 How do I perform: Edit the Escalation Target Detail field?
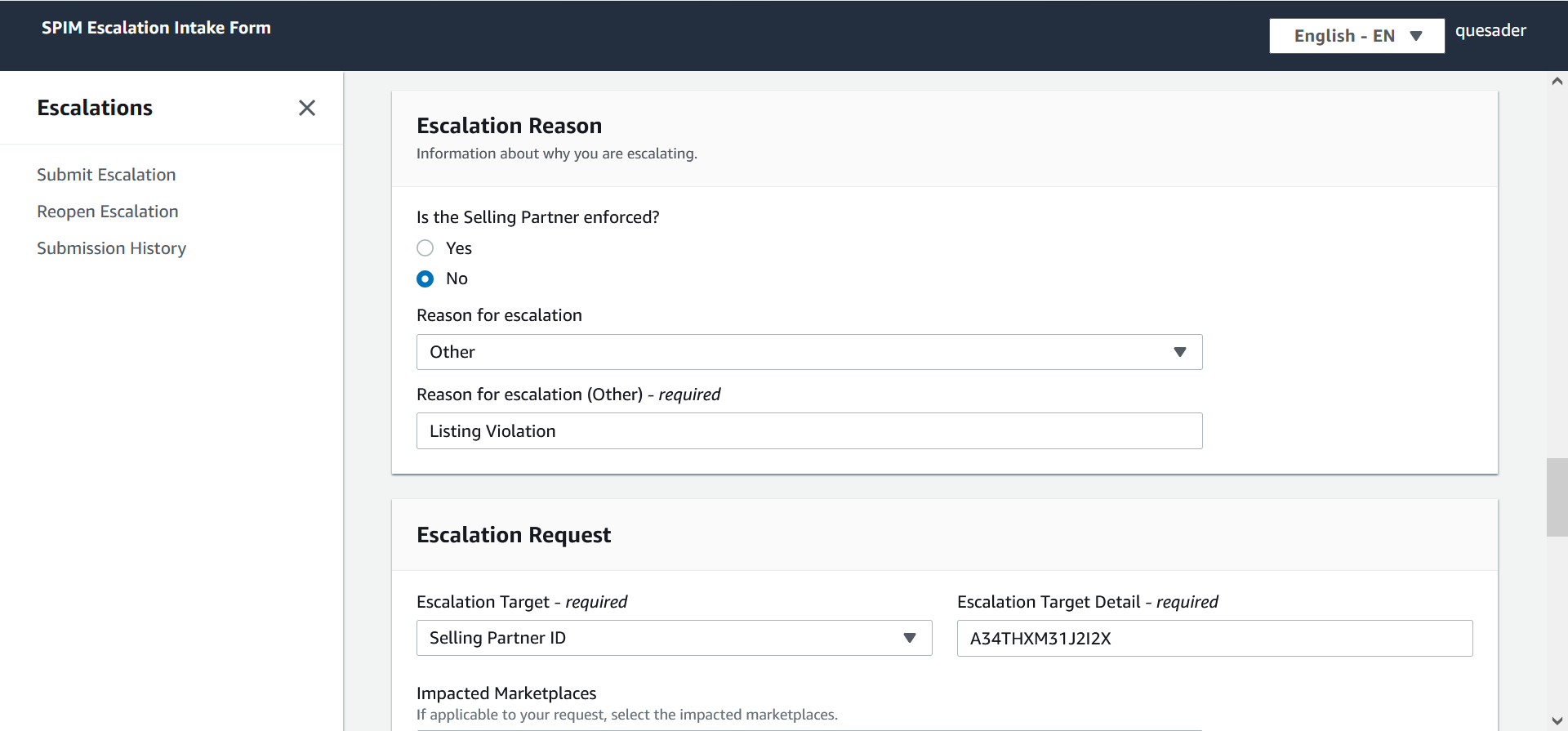click(x=1214, y=639)
